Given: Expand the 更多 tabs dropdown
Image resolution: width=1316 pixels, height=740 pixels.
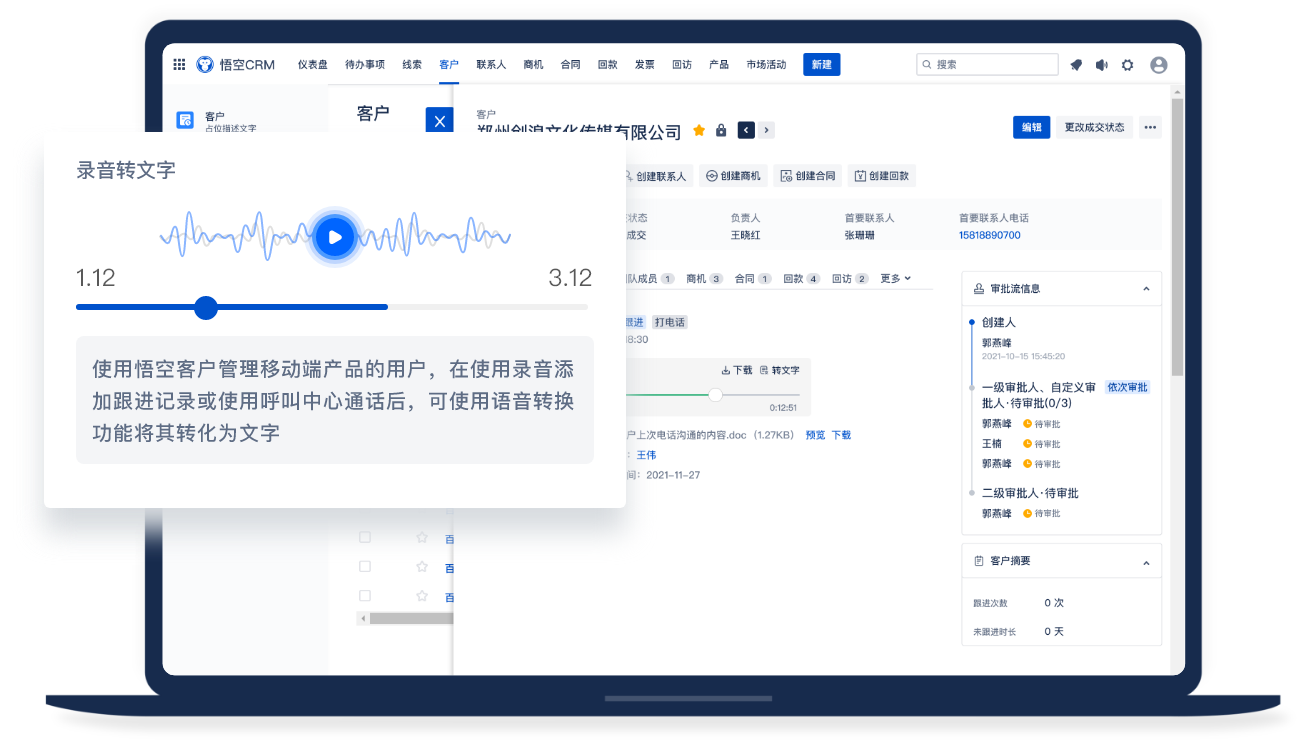Looking at the screenshot, I should pos(895,278).
